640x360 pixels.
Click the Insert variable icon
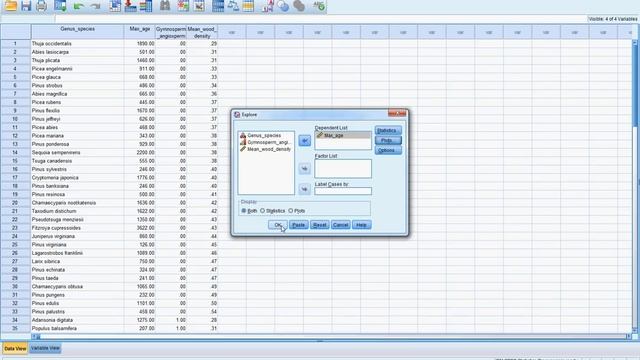click(199, 6)
